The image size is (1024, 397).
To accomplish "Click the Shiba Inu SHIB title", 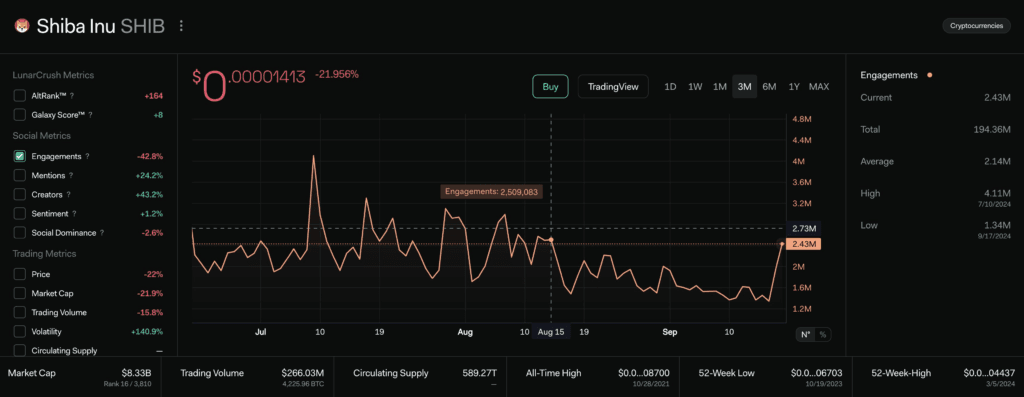I will [101, 26].
